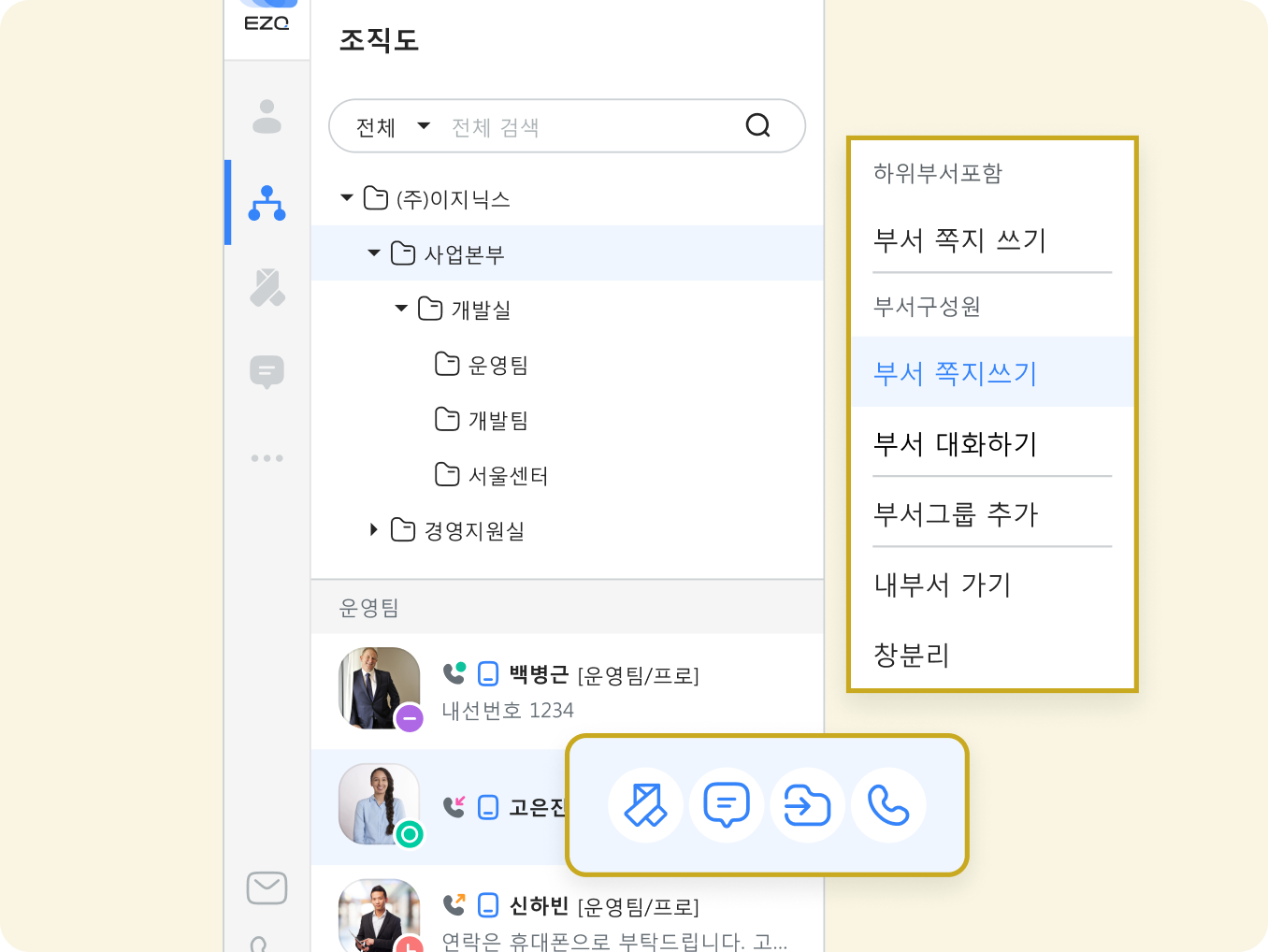Screen dimensions: 1268x952
Task: Select the 개발팀 folder in tree
Action: (x=482, y=420)
